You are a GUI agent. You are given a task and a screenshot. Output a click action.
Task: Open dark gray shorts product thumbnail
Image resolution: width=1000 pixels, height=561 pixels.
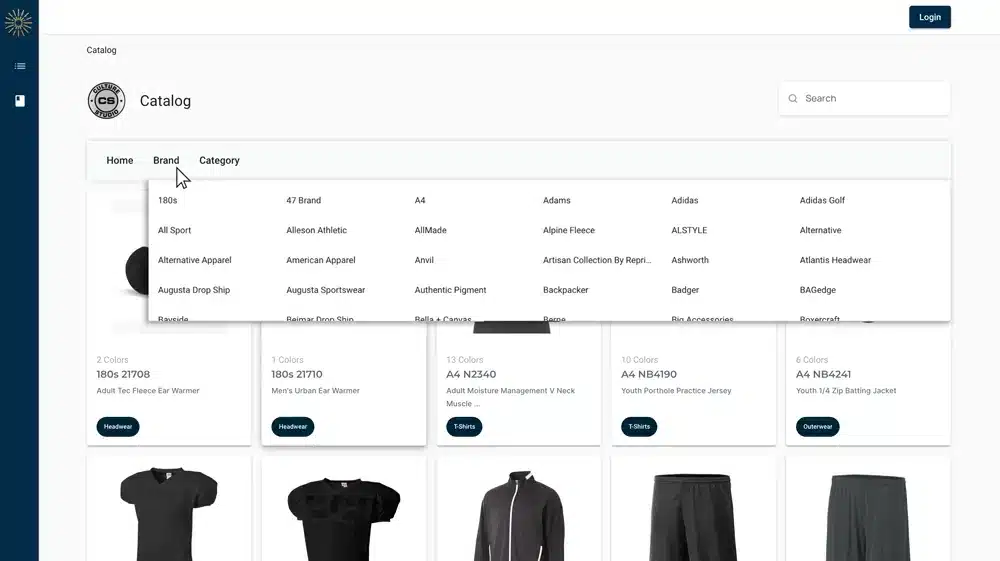[867, 518]
